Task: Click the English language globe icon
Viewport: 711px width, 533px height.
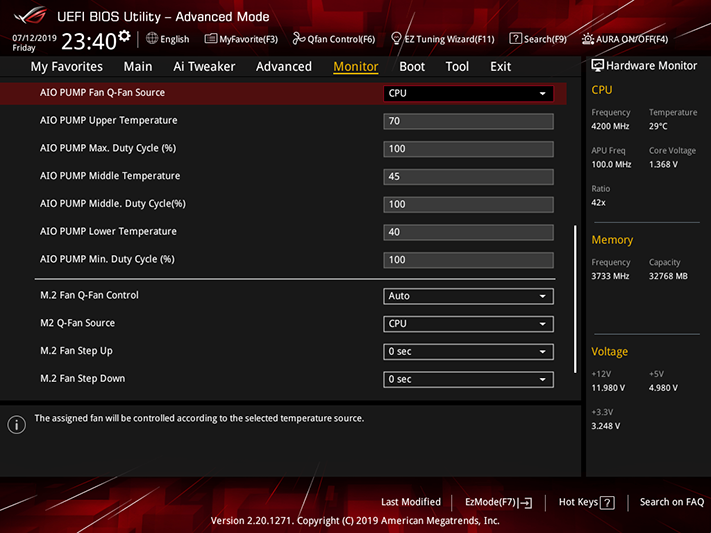Action: 152,39
